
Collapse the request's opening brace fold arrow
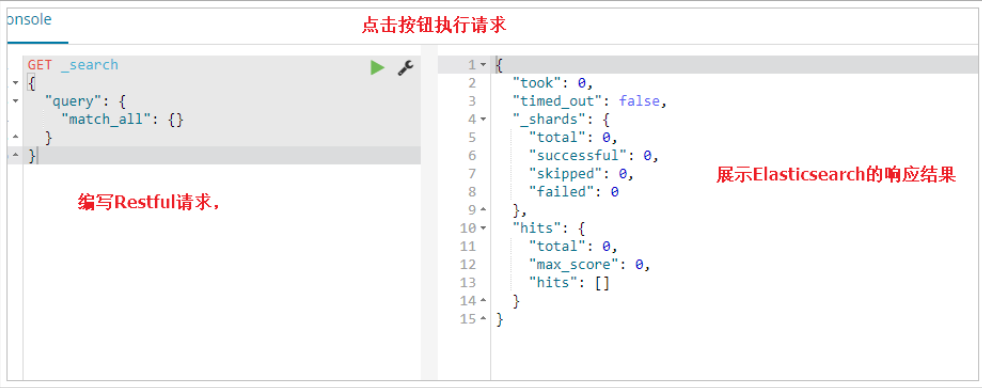15,83
